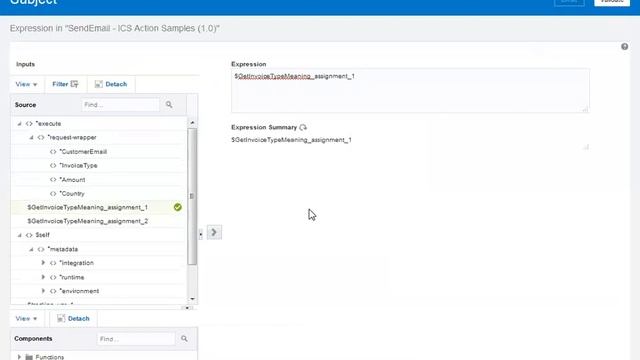
Task: Refresh the Expression Summary icon
Action: coord(303,127)
